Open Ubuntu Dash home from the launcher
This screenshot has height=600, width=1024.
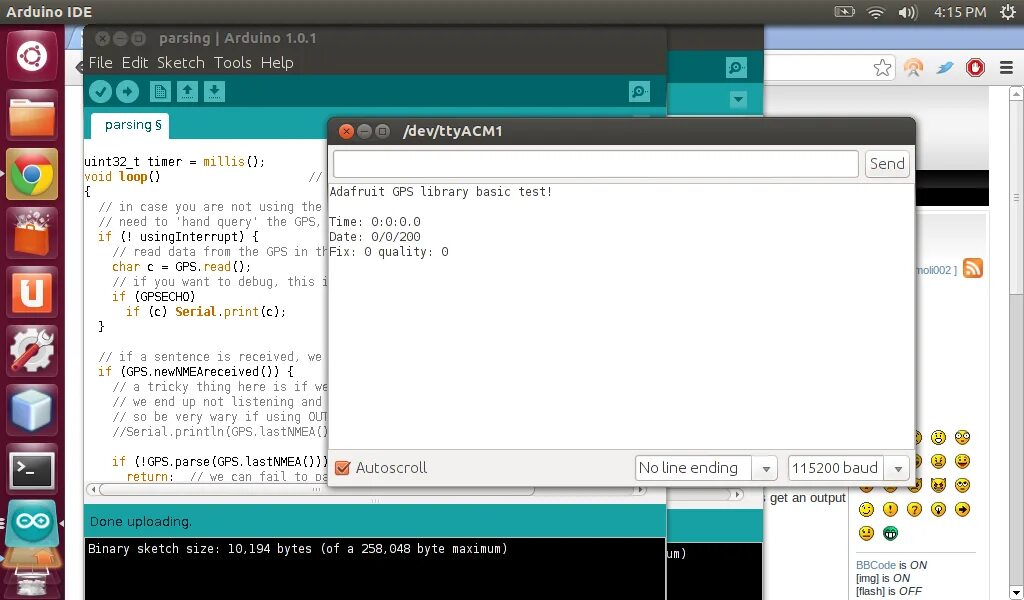(x=32, y=55)
